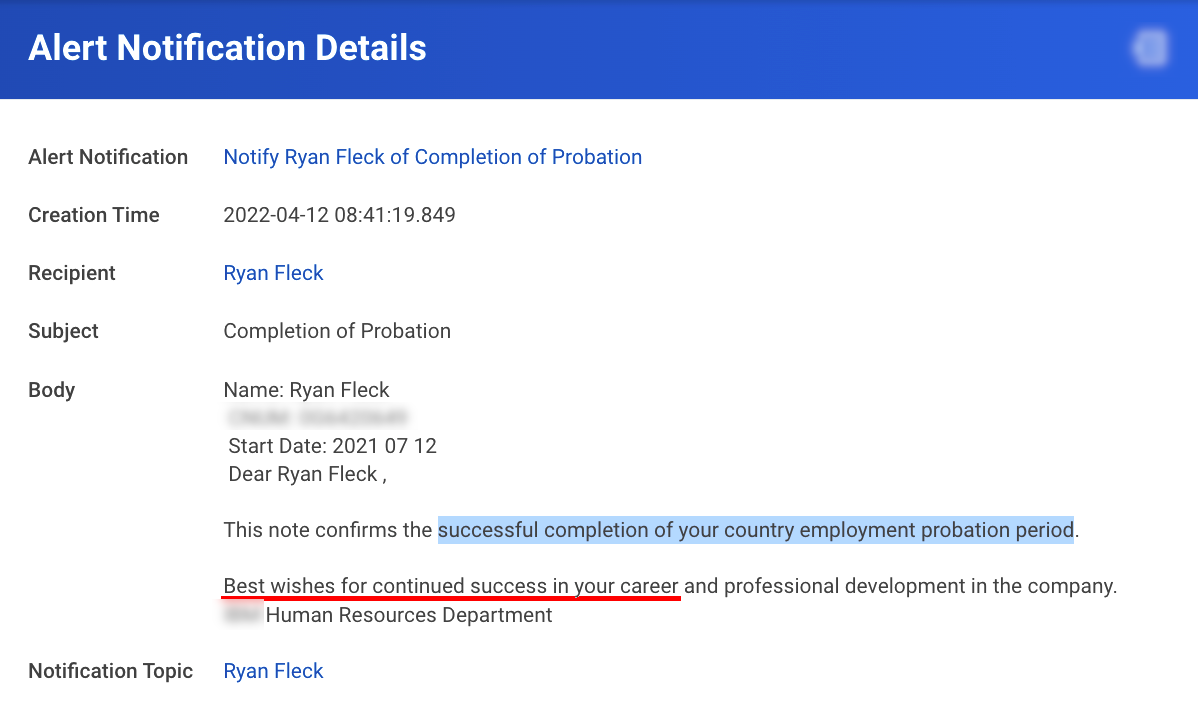Click the Notification Topic field label
Screen dimensions: 1198x705
110,671
